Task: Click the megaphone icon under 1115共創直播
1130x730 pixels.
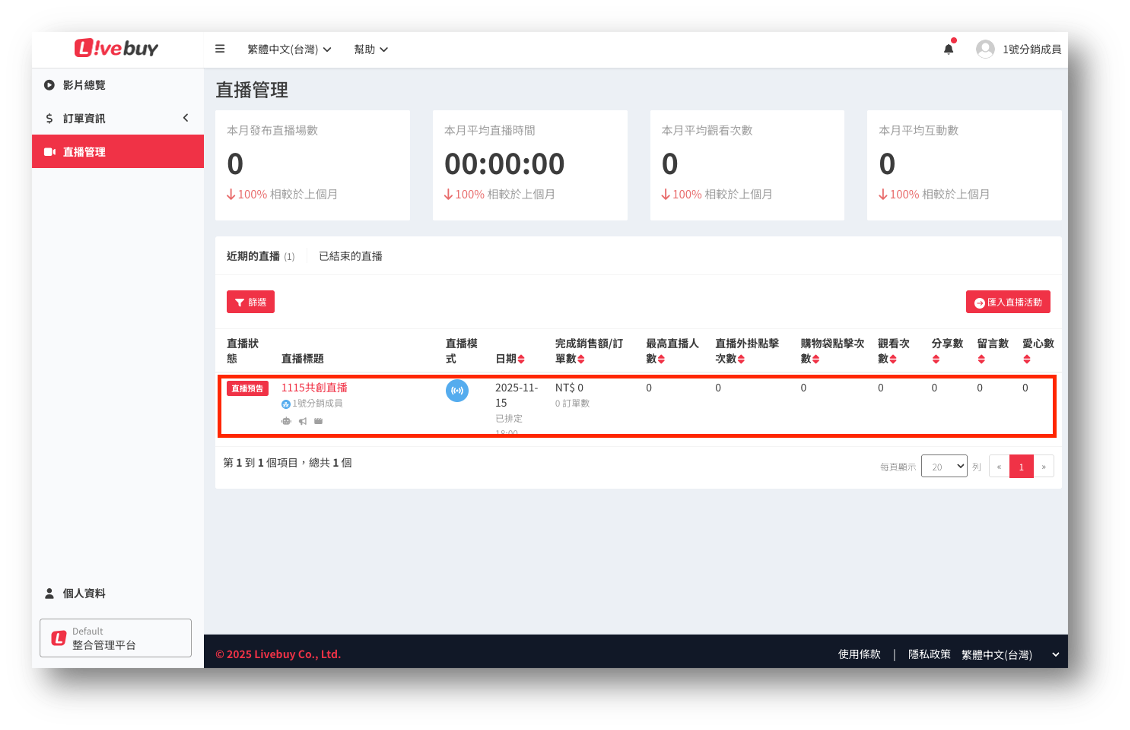Action: [303, 421]
